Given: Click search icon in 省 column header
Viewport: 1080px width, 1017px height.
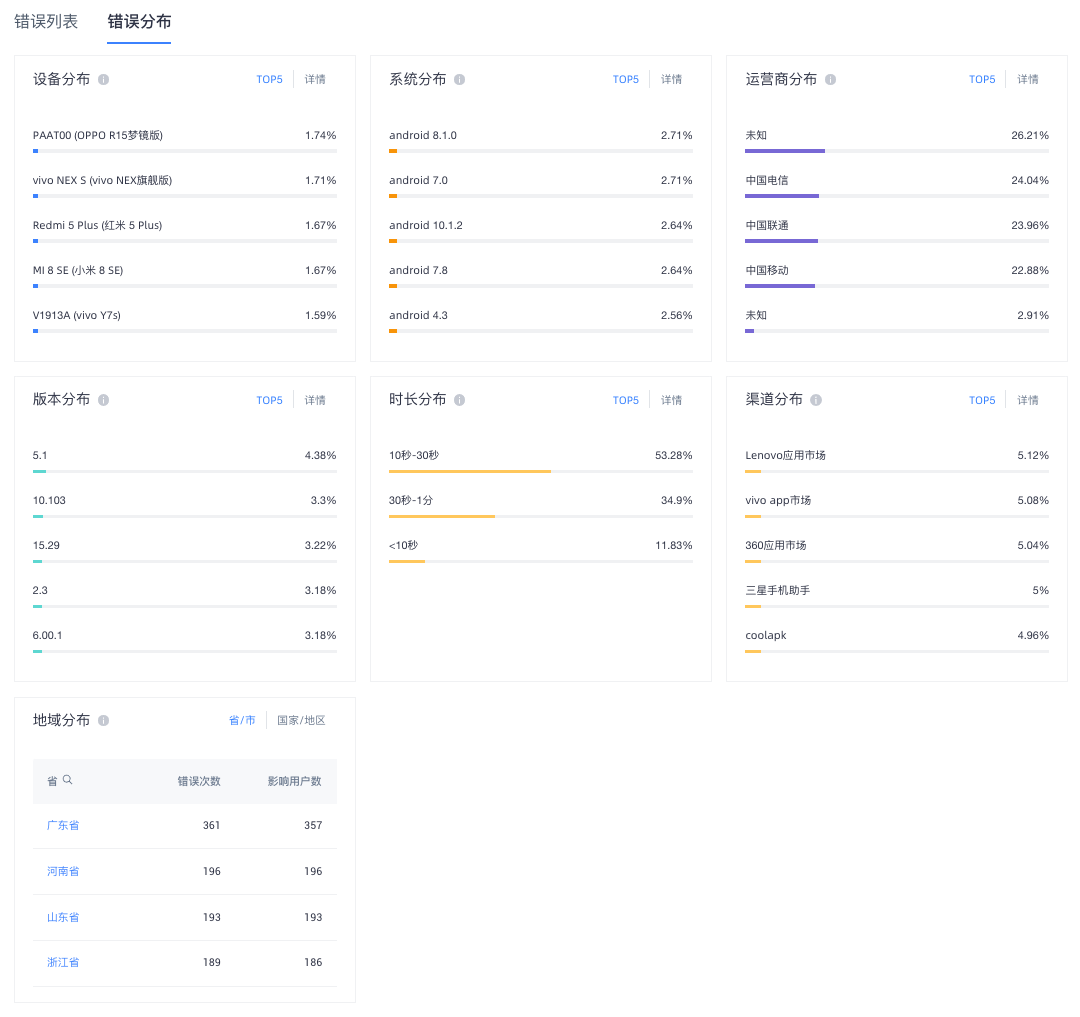Looking at the screenshot, I should 68,780.
